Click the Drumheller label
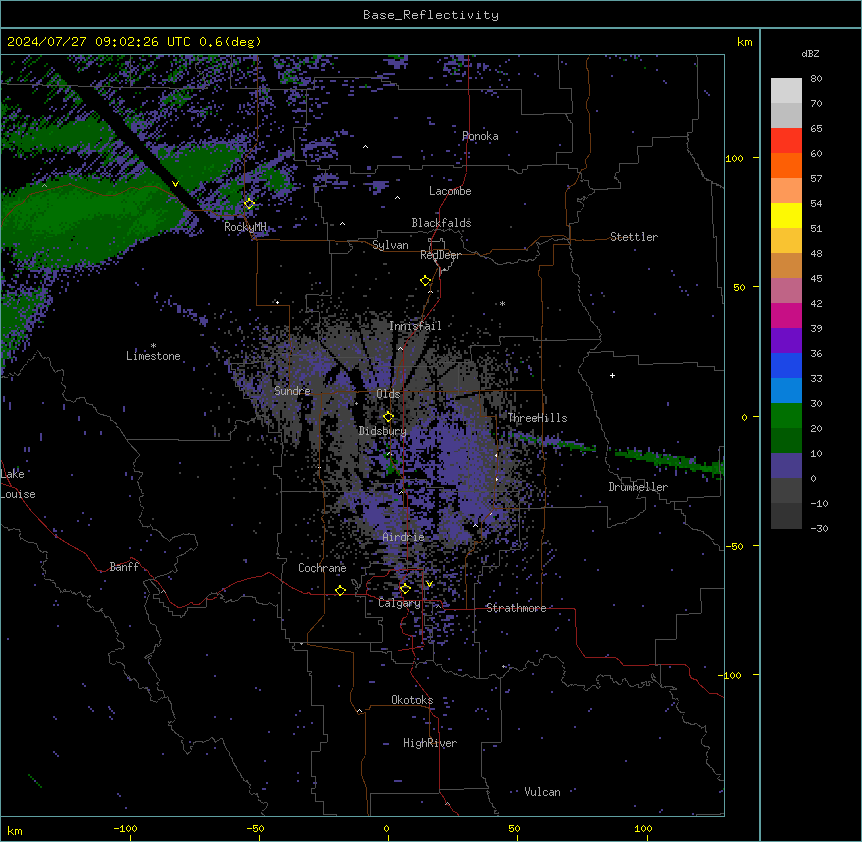Screen dimensions: 862x842 pos(638,487)
